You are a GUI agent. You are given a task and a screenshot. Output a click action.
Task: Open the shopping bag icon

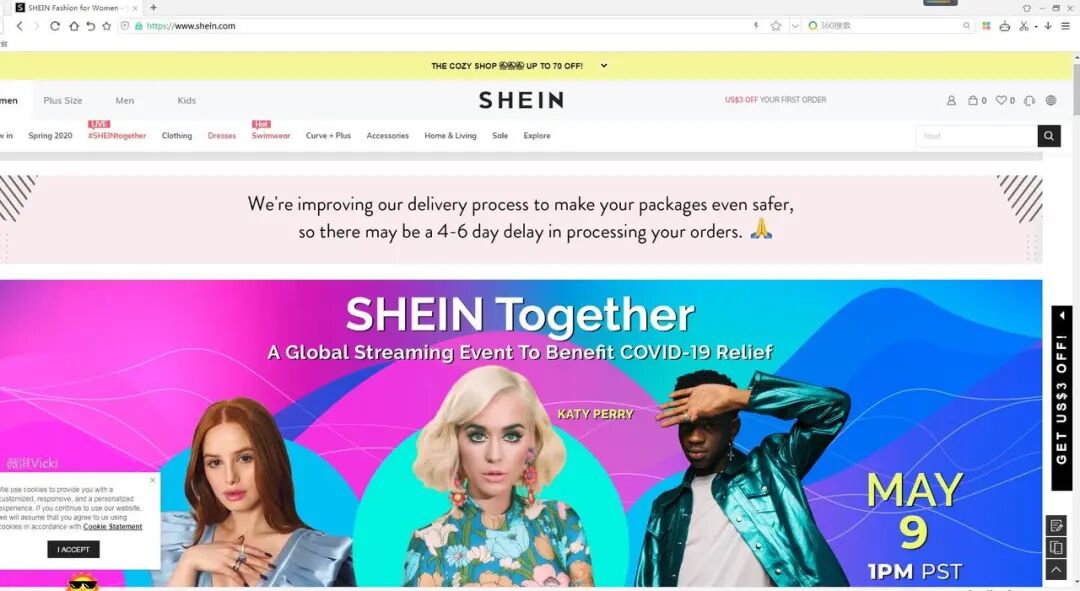point(973,101)
